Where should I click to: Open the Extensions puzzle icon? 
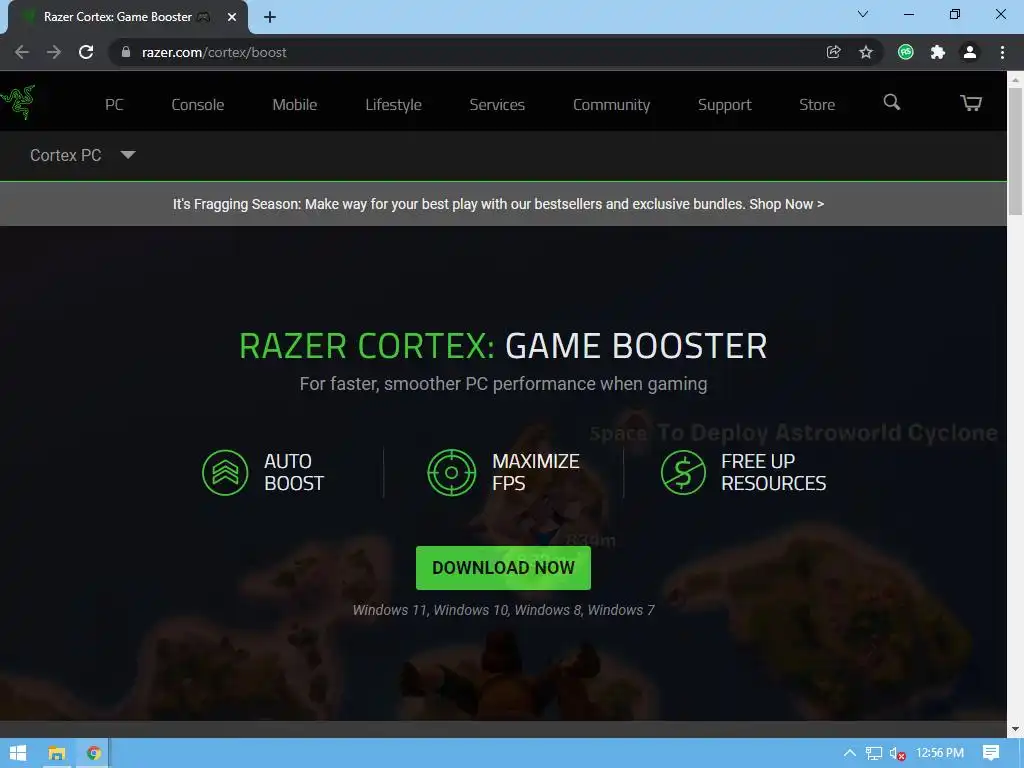click(938, 52)
